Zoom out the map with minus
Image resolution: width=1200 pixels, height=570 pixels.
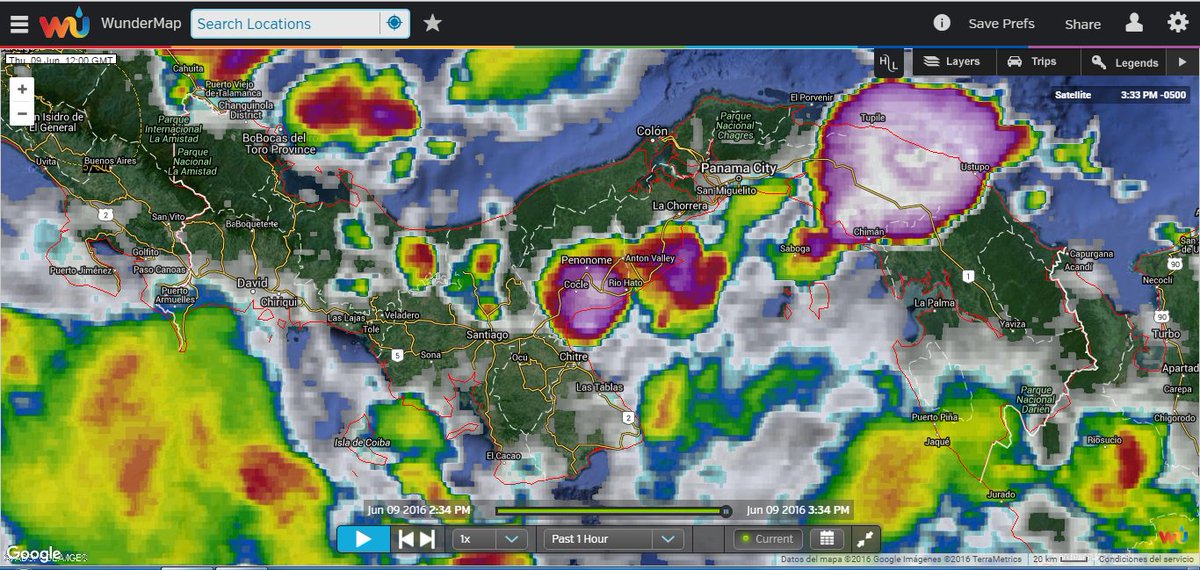tap(23, 113)
